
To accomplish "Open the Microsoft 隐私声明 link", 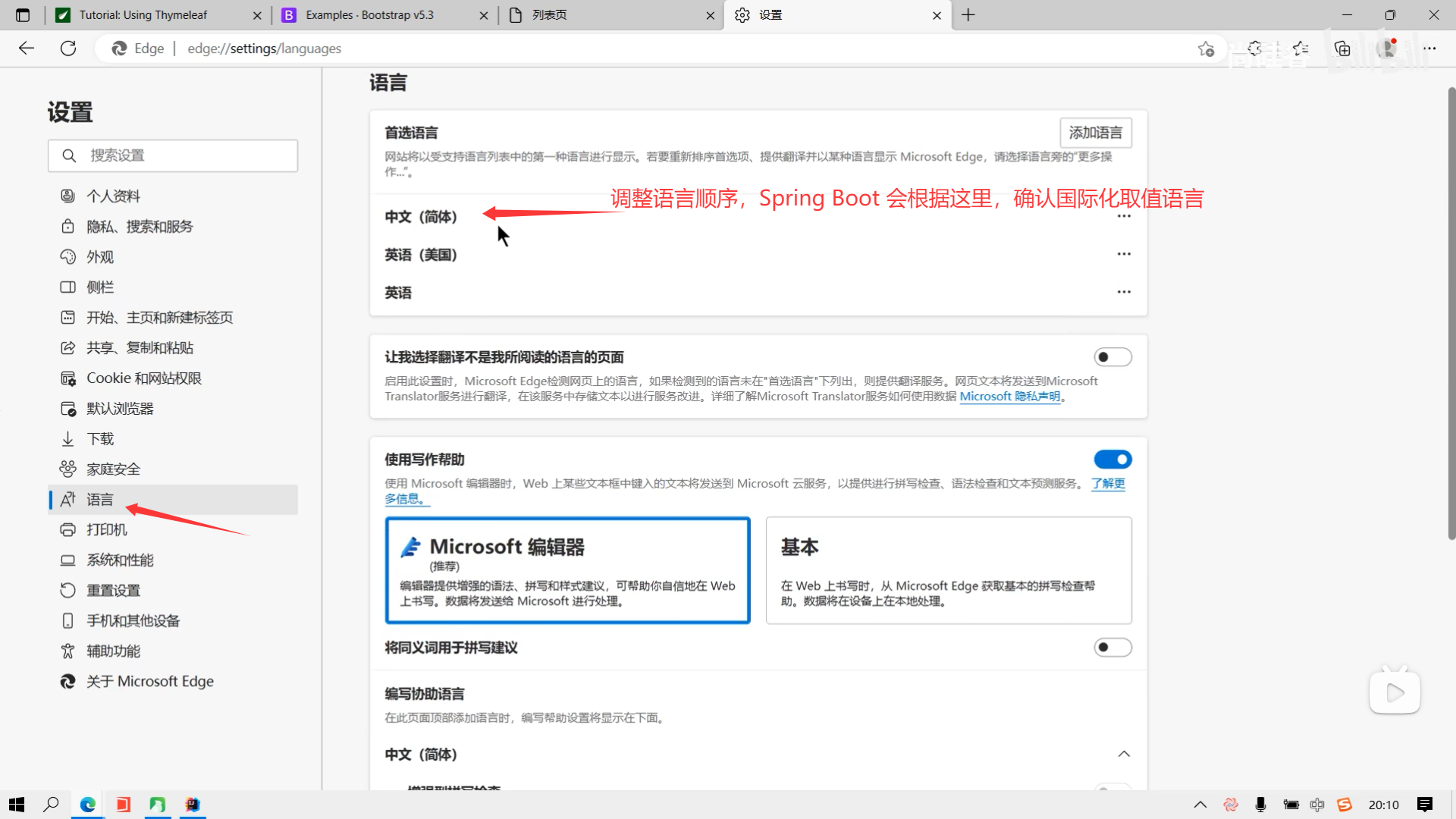I will tap(1009, 397).
